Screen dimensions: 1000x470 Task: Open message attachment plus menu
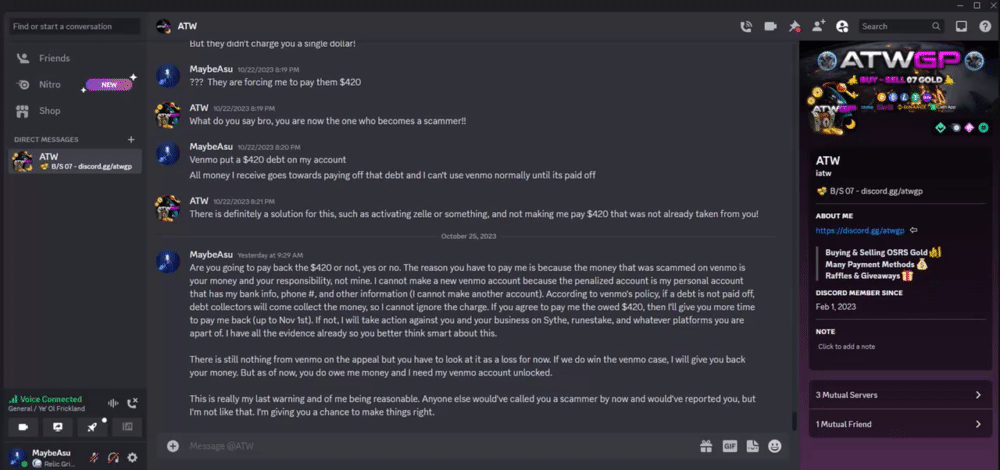tap(173, 446)
